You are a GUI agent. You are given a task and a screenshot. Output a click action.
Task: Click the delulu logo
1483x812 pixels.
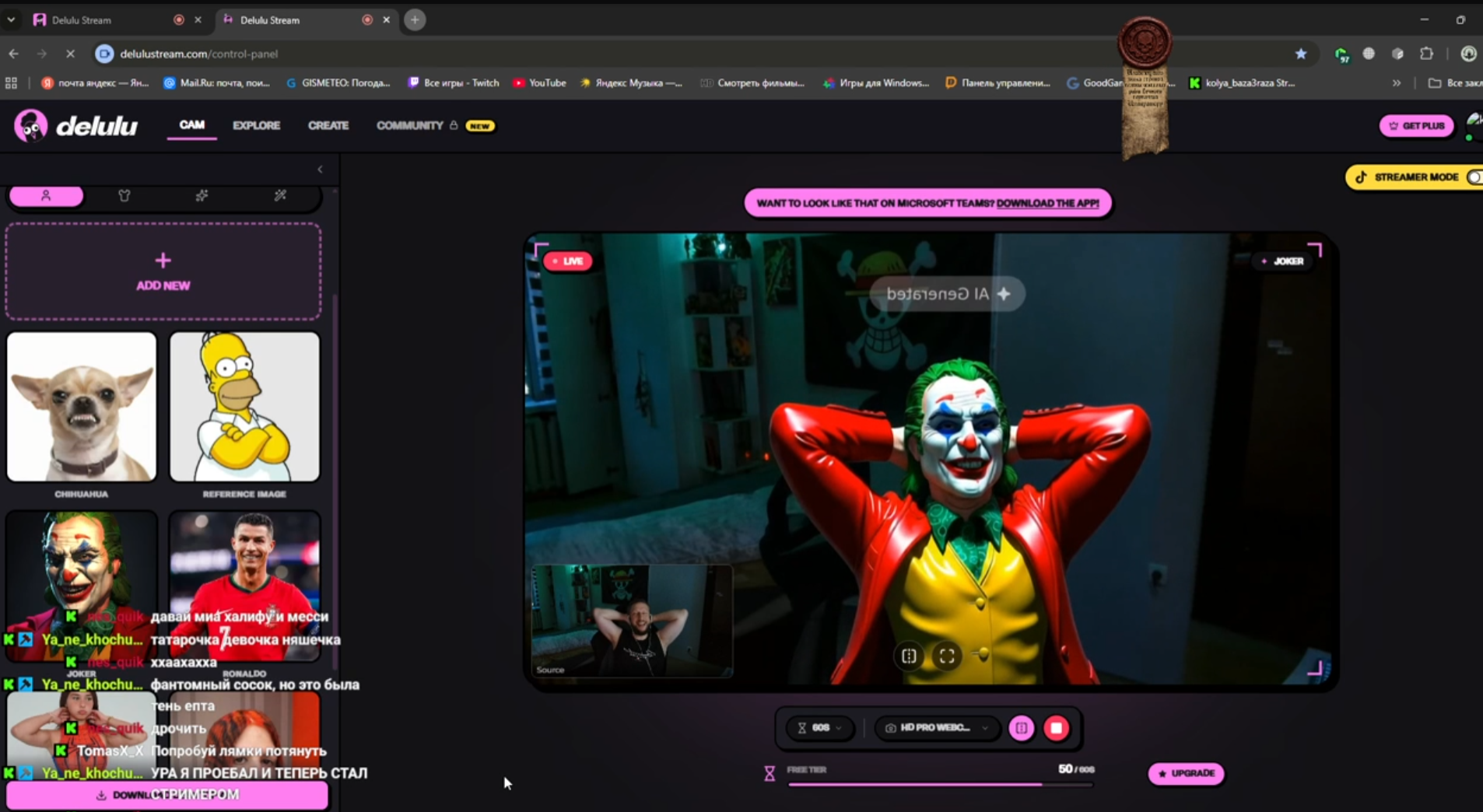76,125
